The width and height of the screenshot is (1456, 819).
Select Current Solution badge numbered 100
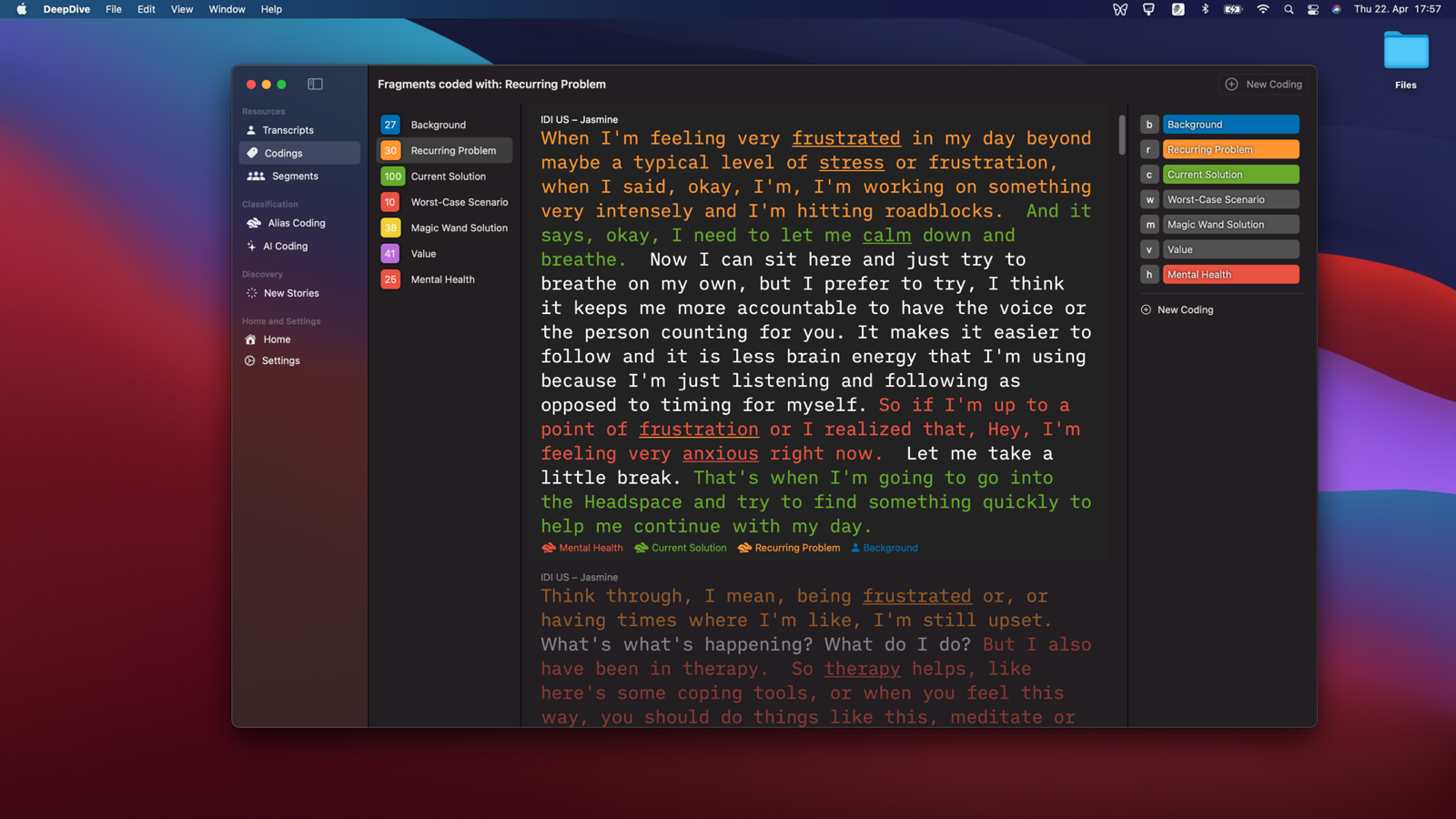tap(392, 177)
